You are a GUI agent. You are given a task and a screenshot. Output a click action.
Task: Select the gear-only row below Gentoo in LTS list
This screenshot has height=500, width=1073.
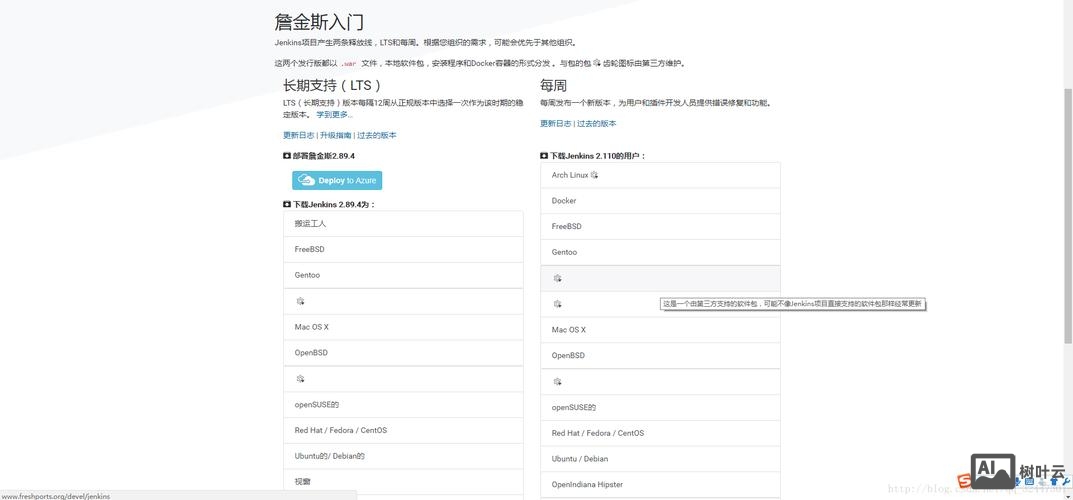coord(403,301)
